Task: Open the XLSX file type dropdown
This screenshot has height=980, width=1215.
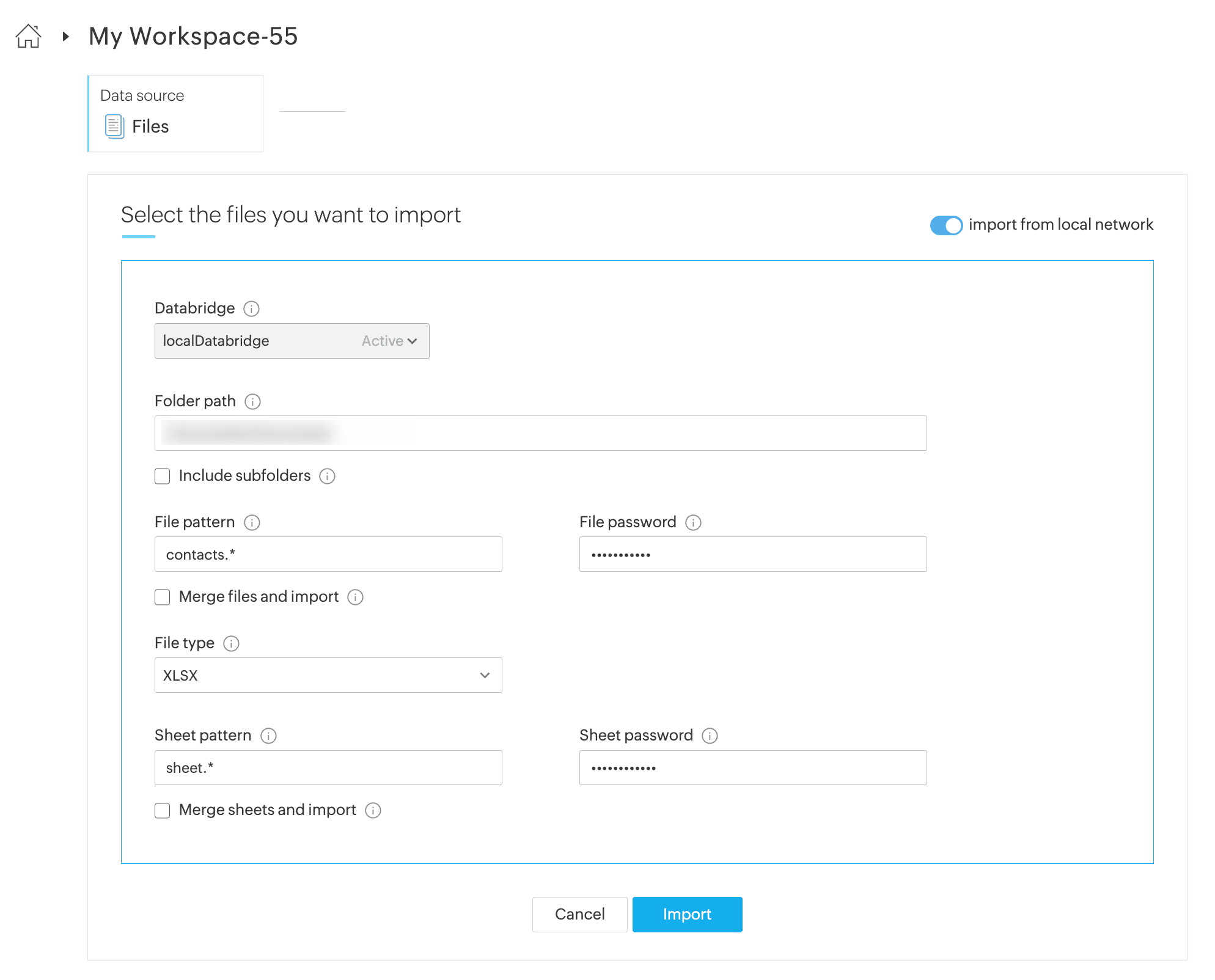Action: click(x=328, y=675)
